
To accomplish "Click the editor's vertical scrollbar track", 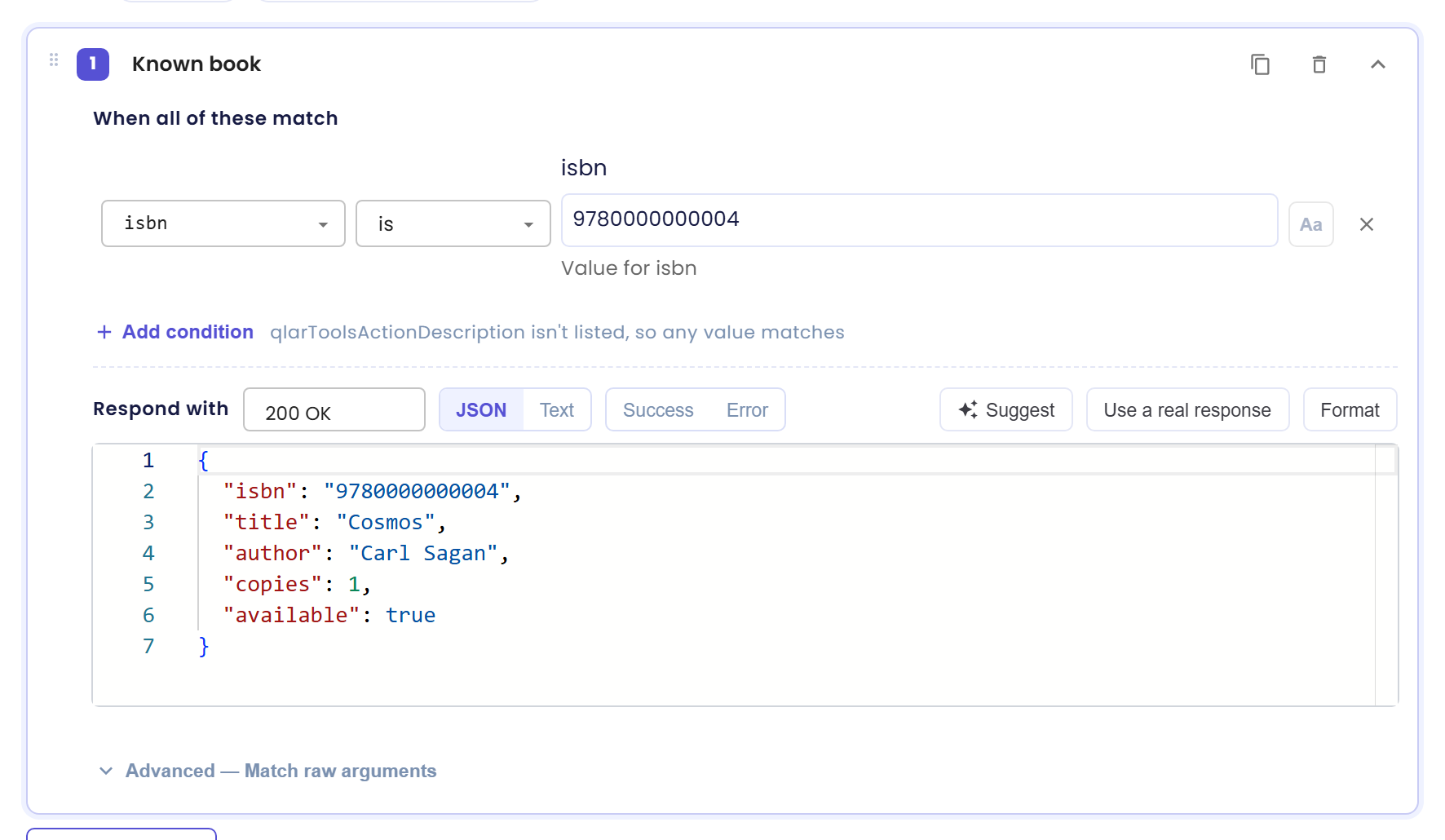I will (1386, 575).
